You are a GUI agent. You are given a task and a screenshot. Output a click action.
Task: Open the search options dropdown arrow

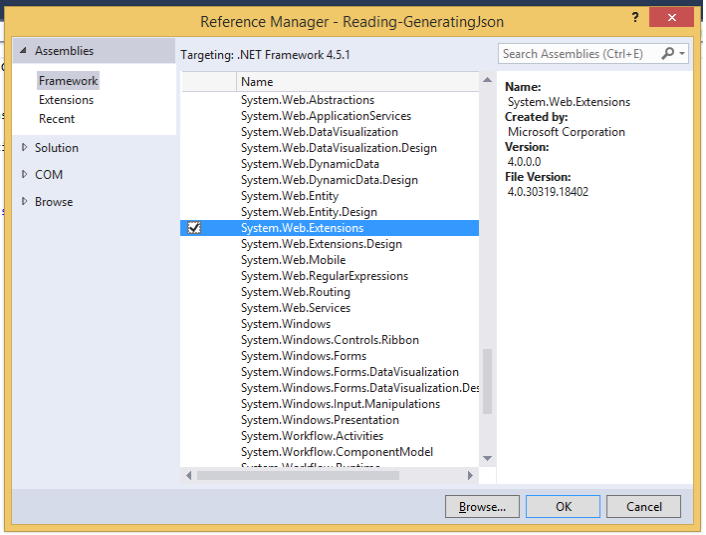pyautogui.click(x=683, y=54)
